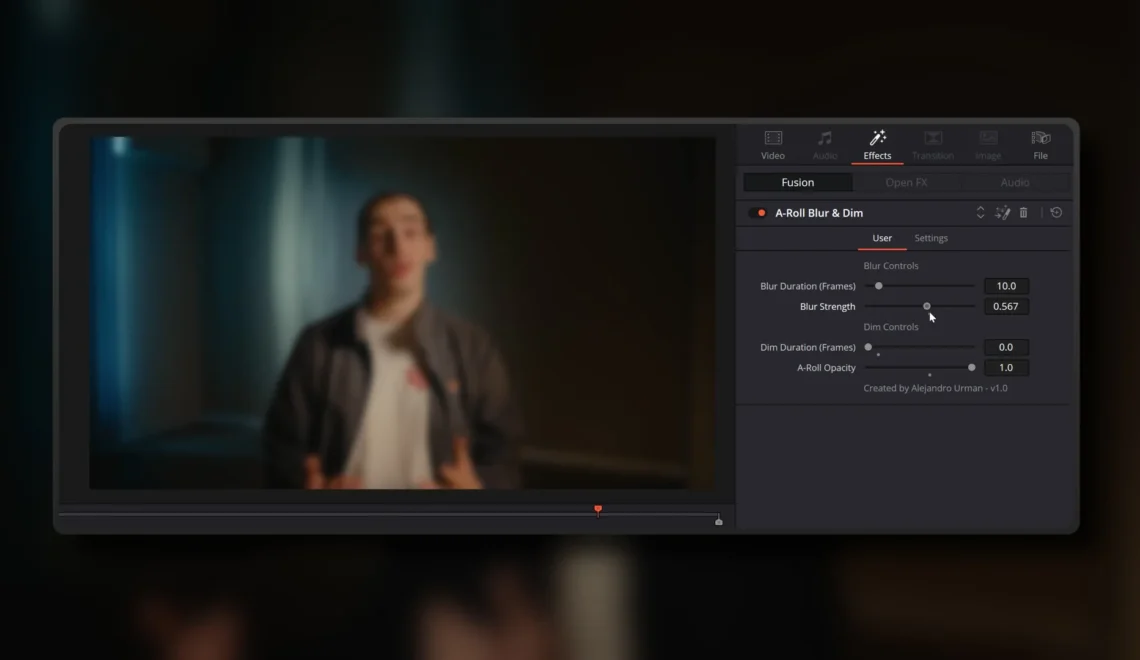Viewport: 1140px width, 660px height.
Task: Click the effect customize wand icon
Action: point(1003,212)
